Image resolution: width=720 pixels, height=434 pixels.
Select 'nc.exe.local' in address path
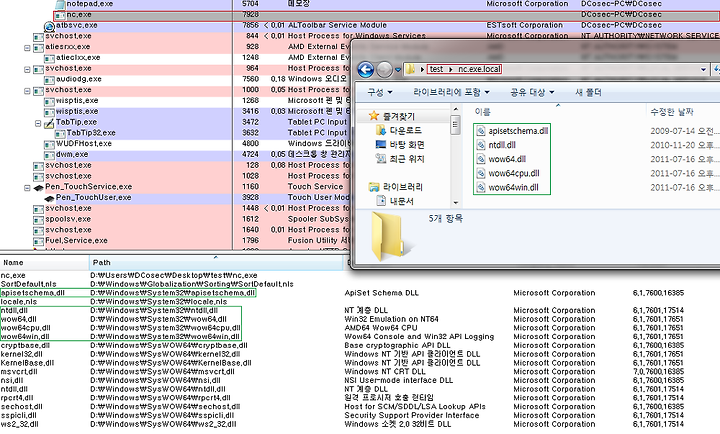coord(479,69)
